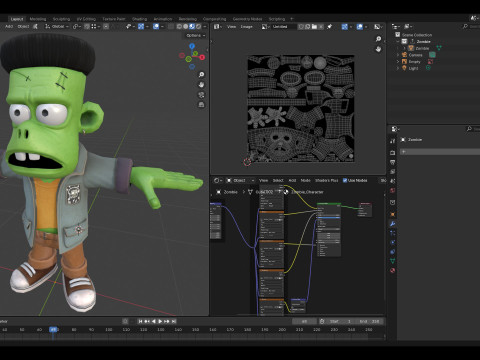Viewport: 480px width, 360px height.
Task: Switch to the UV Editing workspace
Action: click(x=86, y=19)
